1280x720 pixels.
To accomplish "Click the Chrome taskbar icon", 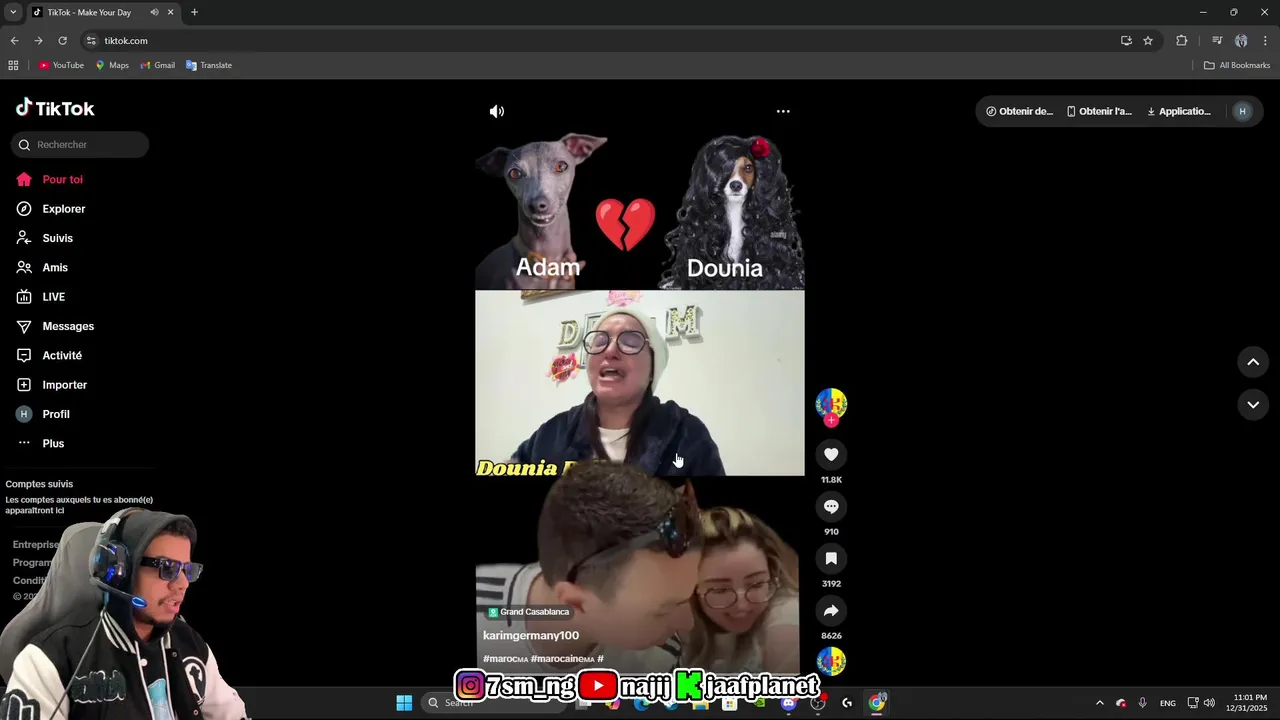I will 877,703.
